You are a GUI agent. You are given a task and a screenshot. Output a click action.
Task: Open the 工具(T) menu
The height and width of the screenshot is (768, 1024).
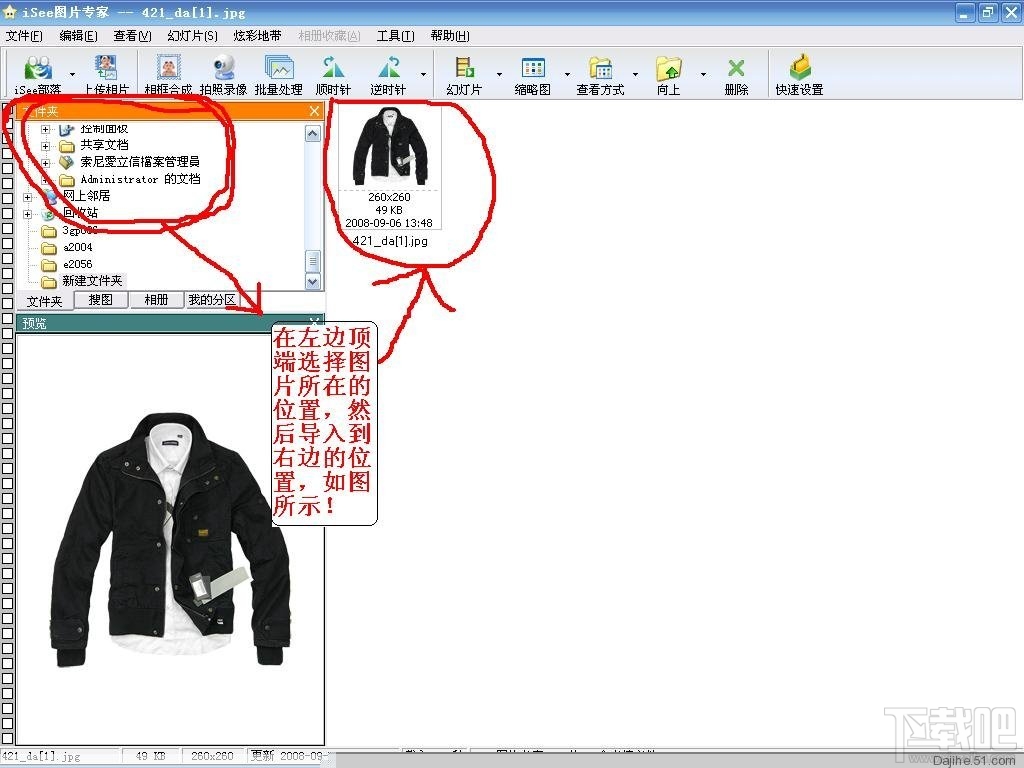pos(396,35)
